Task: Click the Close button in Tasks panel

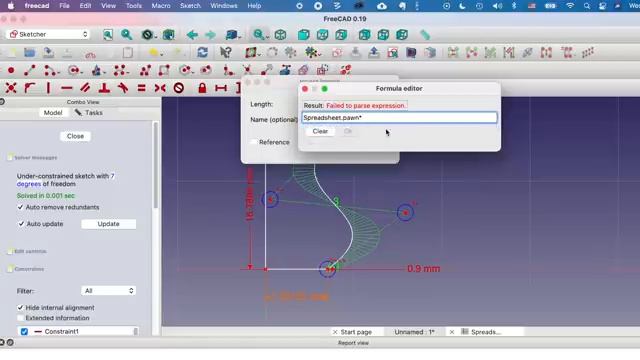Action: (76, 136)
